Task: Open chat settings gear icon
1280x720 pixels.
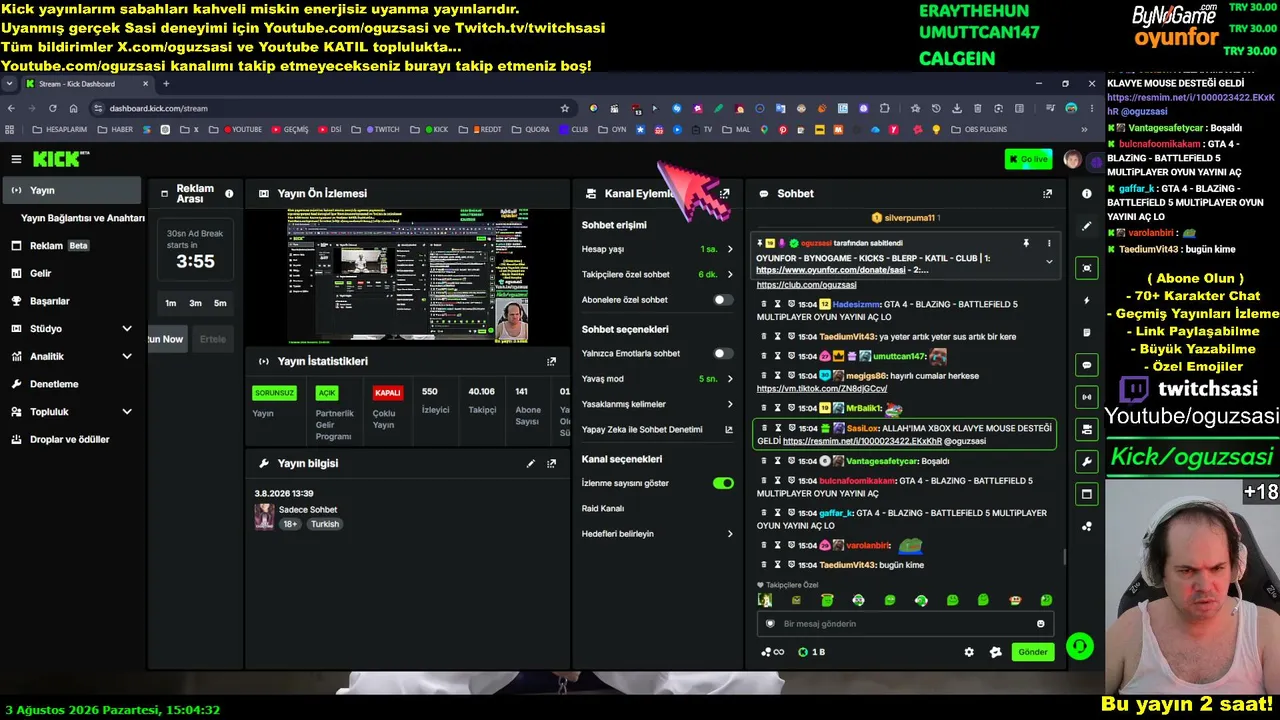Action: (x=969, y=652)
